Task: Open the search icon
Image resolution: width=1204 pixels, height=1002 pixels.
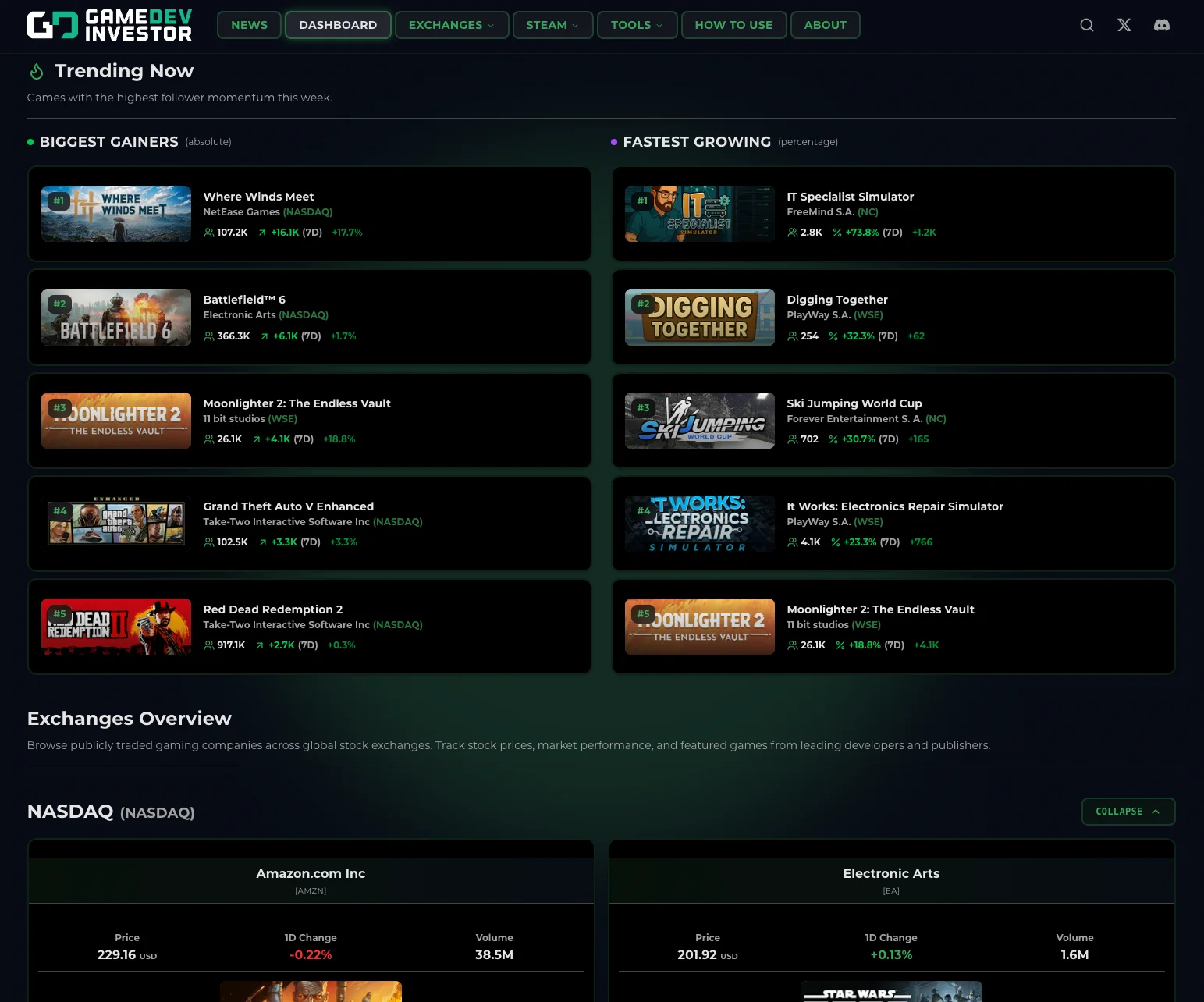Action: (x=1086, y=24)
